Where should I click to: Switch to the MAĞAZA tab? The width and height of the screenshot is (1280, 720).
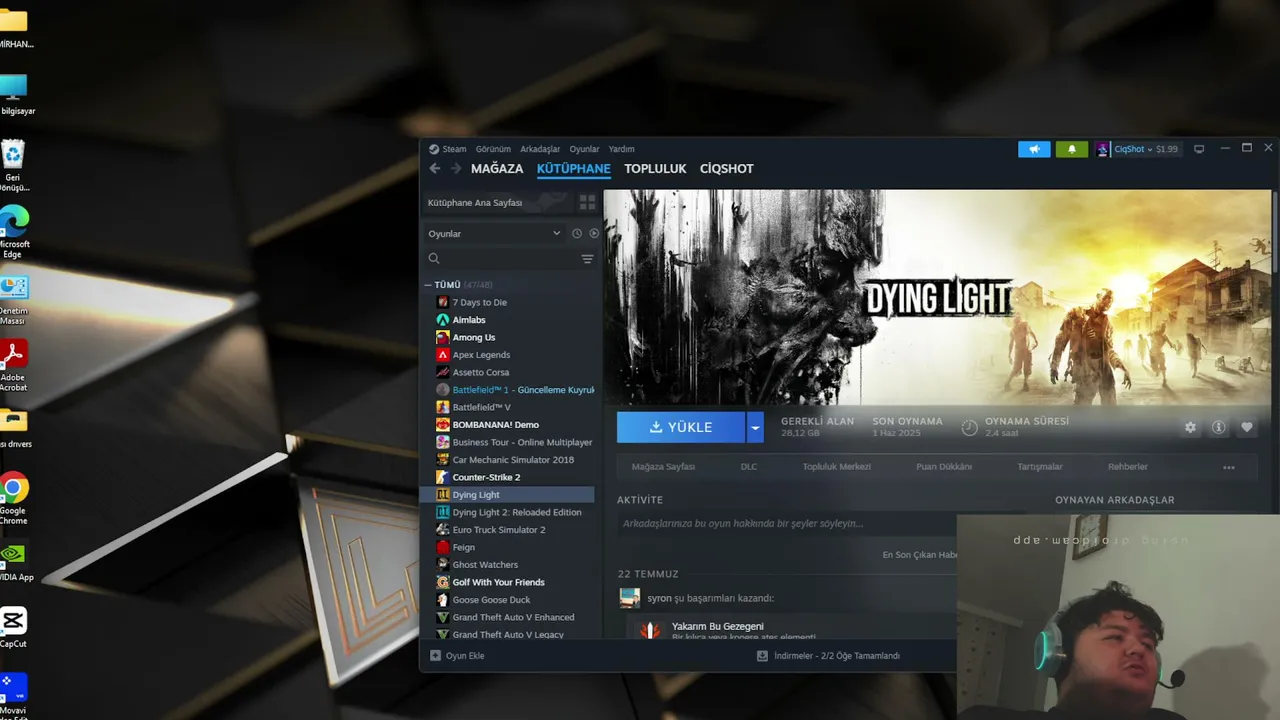497,169
